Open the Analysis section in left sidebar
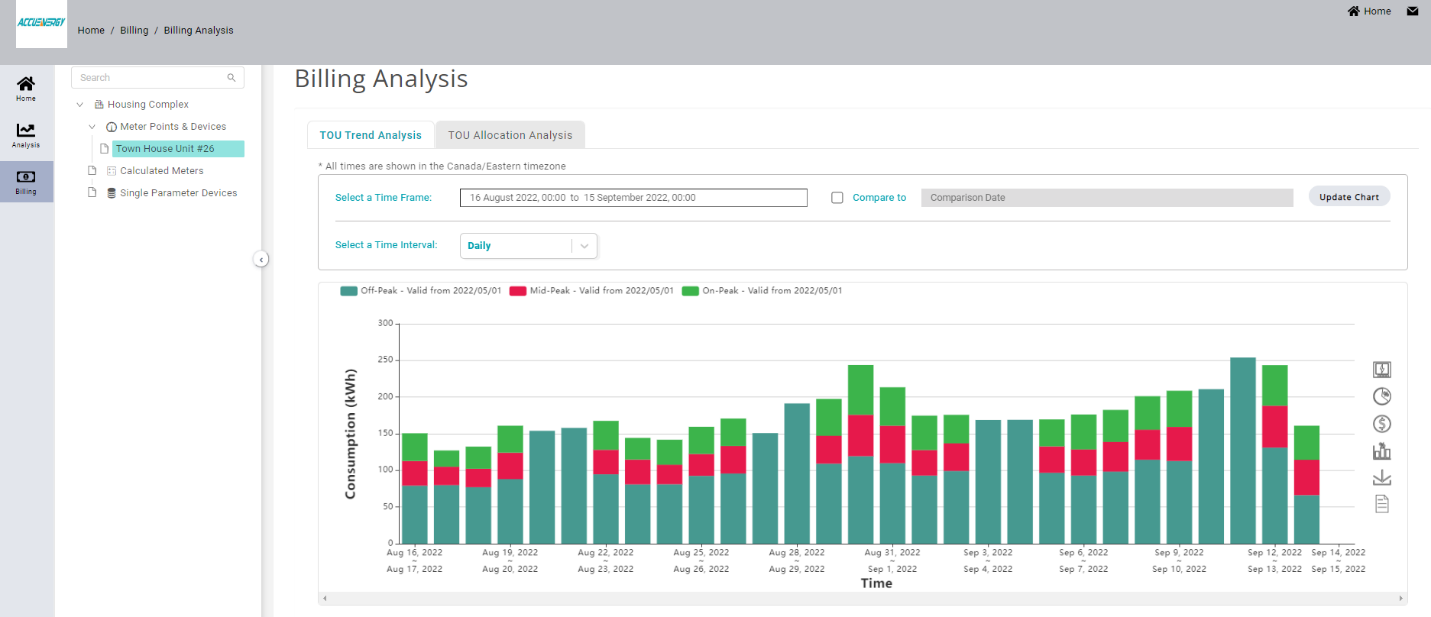The height and width of the screenshot is (617, 1431). [x=26, y=135]
